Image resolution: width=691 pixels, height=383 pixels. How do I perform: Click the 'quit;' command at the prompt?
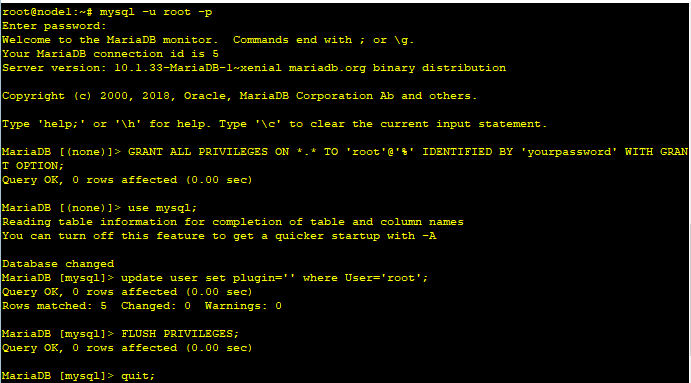tap(138, 376)
